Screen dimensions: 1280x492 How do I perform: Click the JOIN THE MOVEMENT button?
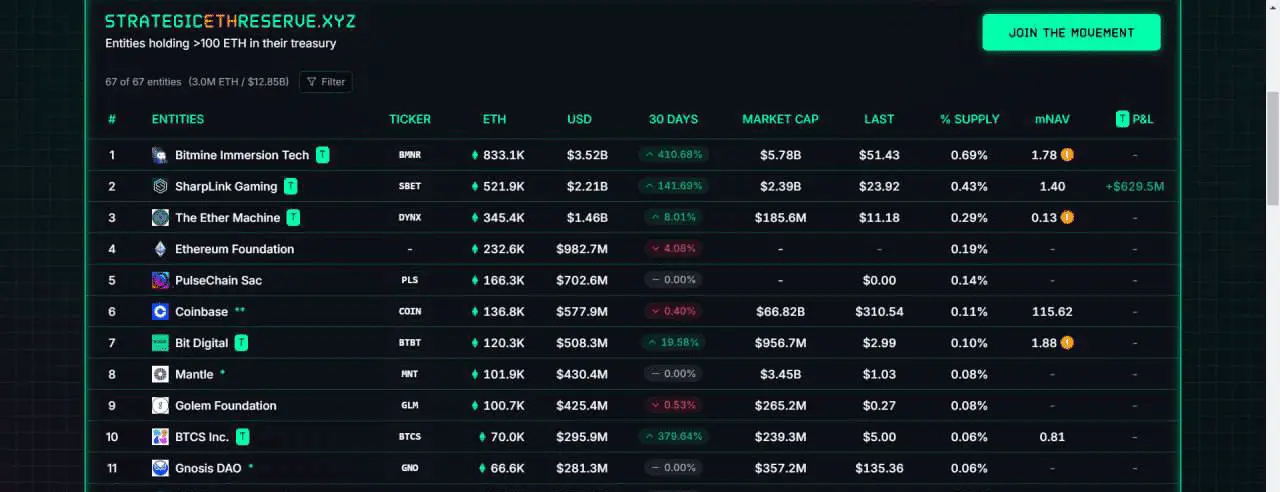coord(1071,32)
